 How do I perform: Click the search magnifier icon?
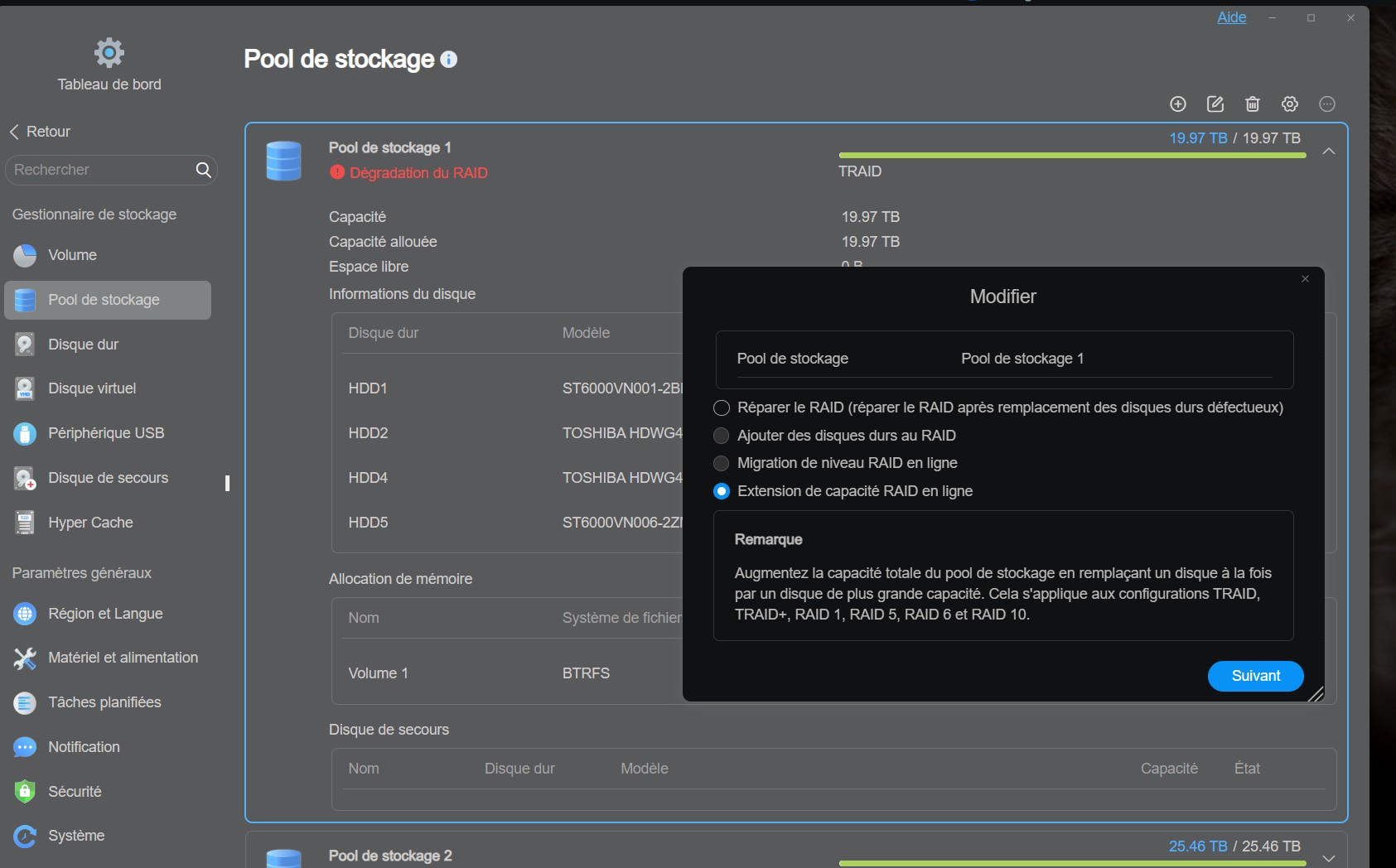point(203,170)
